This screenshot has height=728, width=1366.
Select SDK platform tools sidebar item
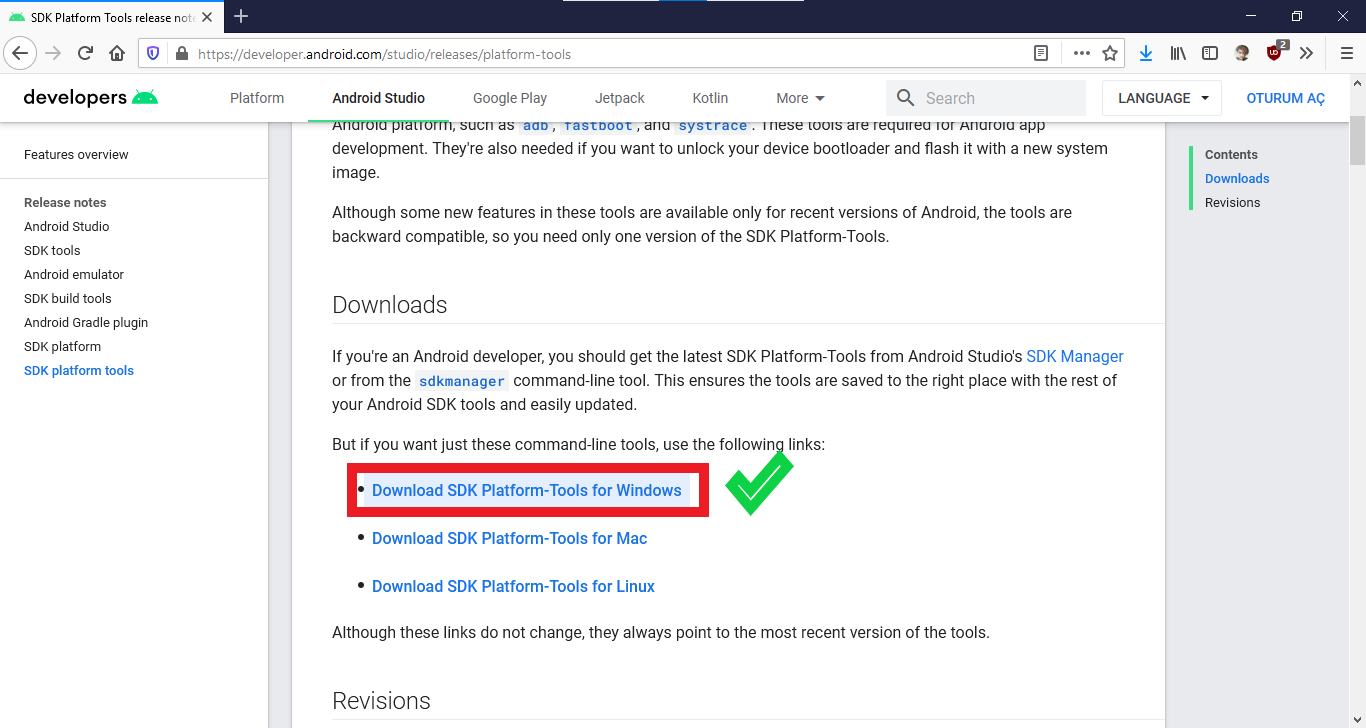point(79,371)
